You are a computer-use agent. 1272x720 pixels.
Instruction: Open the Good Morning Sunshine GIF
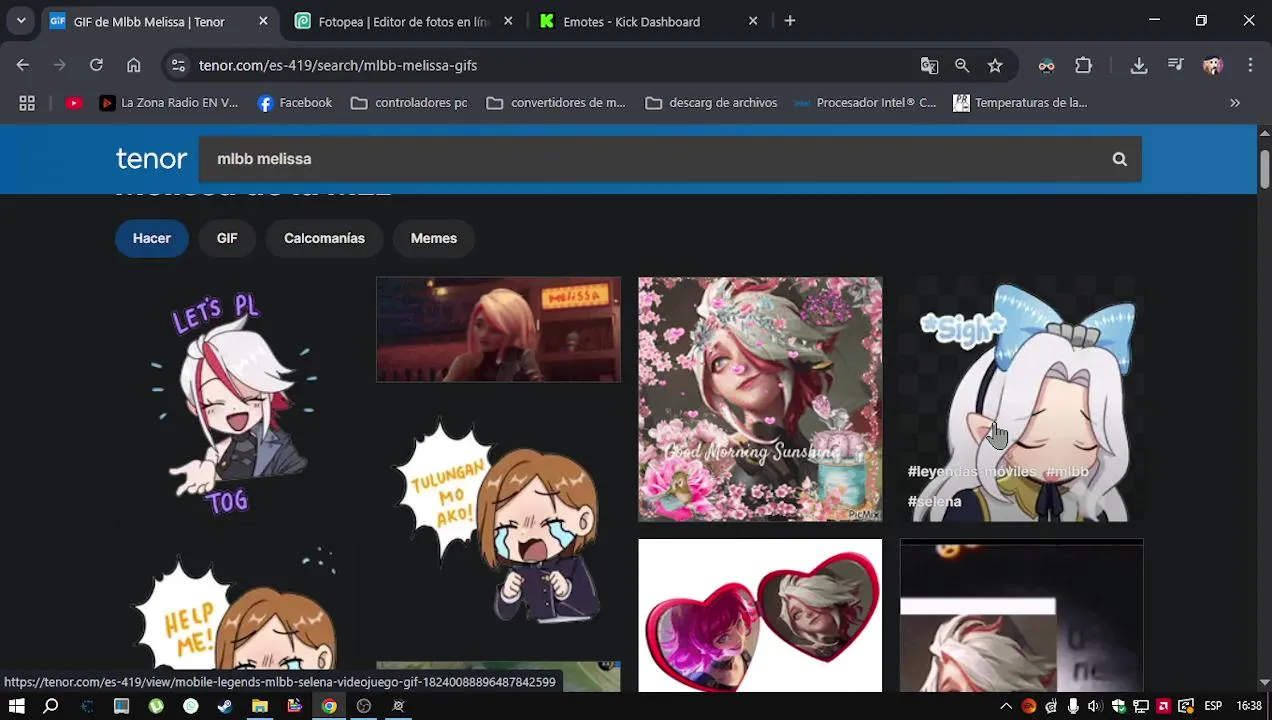[x=760, y=399]
